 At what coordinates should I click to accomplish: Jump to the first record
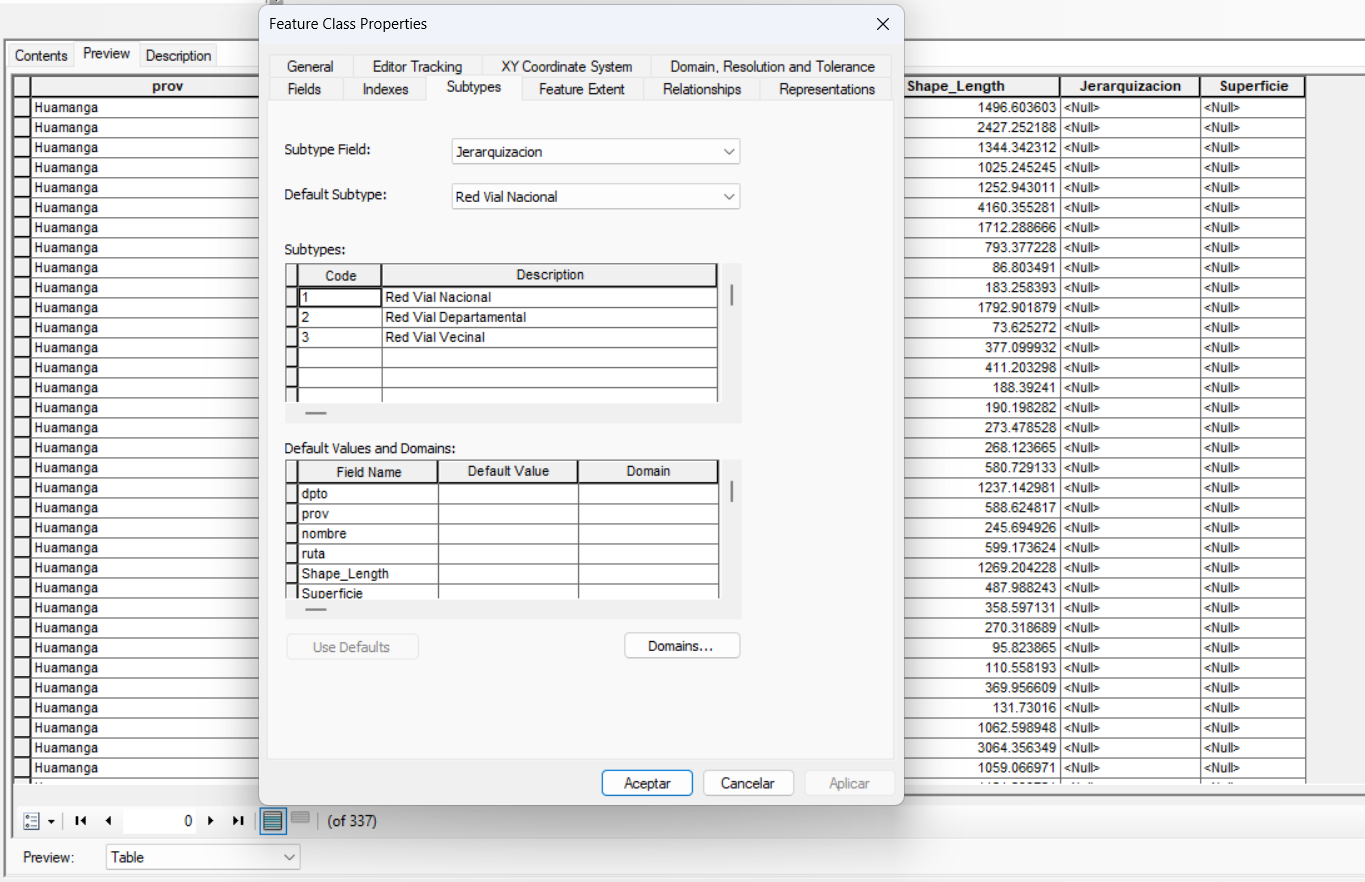(x=81, y=821)
